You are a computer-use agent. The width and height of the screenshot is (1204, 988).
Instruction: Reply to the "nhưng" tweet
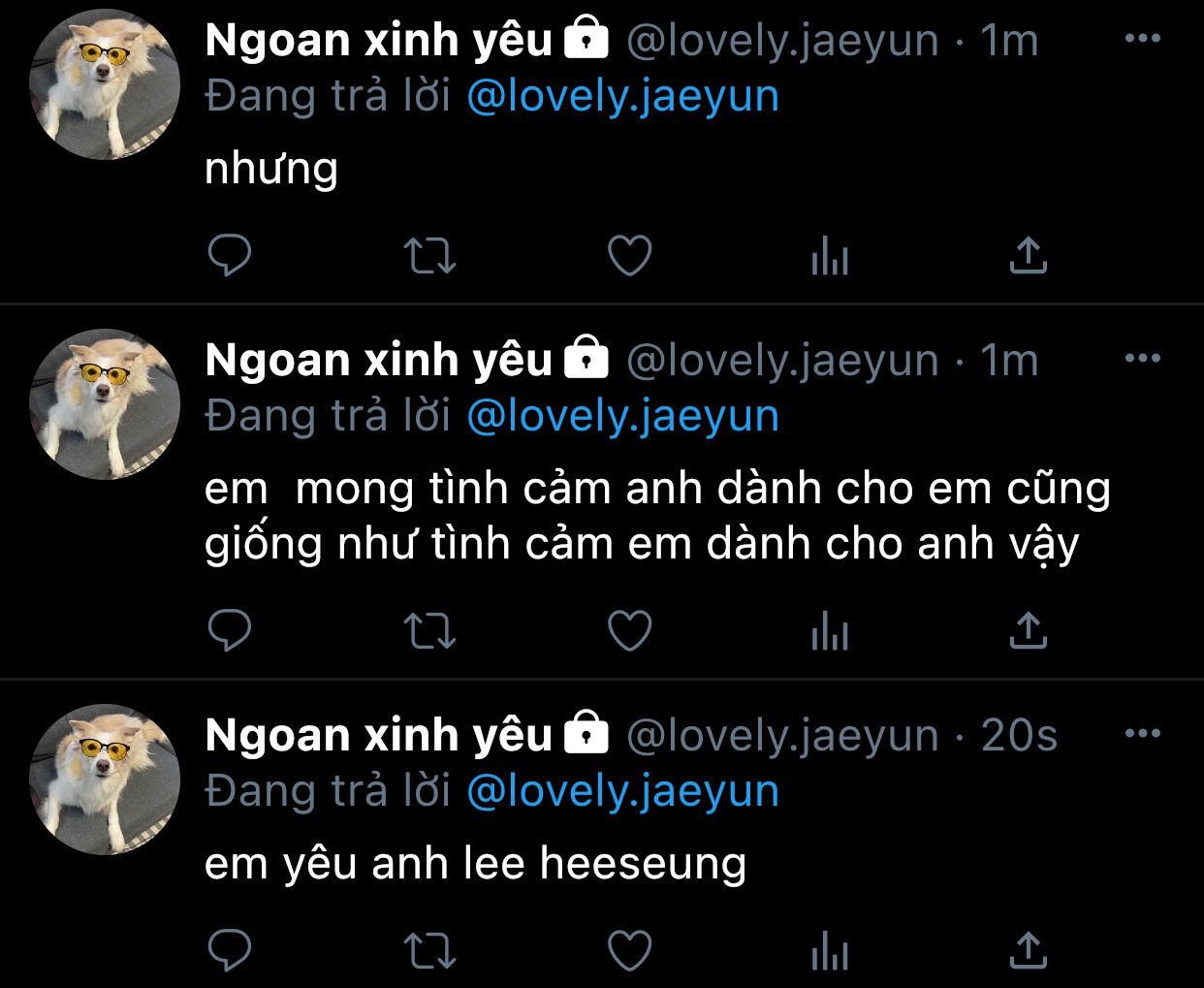pyautogui.click(x=230, y=256)
